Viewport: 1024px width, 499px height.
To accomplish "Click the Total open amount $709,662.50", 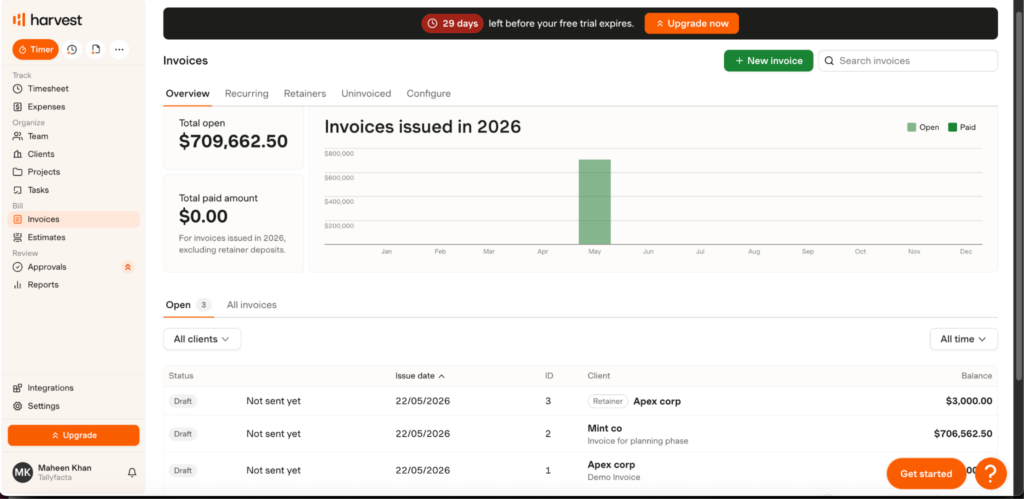I will pyautogui.click(x=233, y=142).
